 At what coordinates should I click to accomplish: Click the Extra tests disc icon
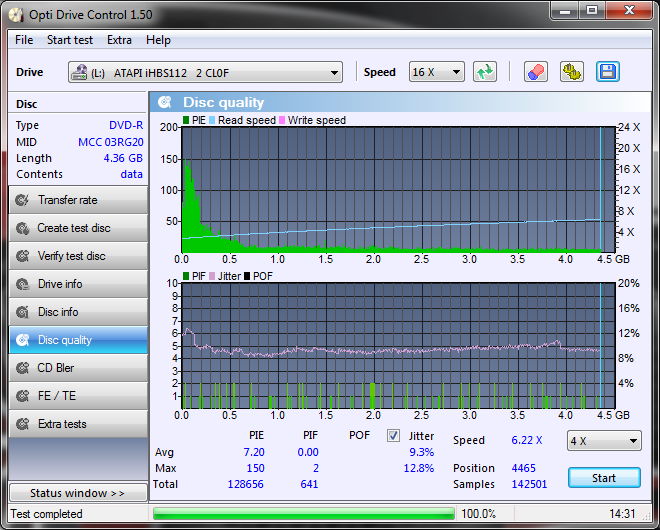coord(22,424)
